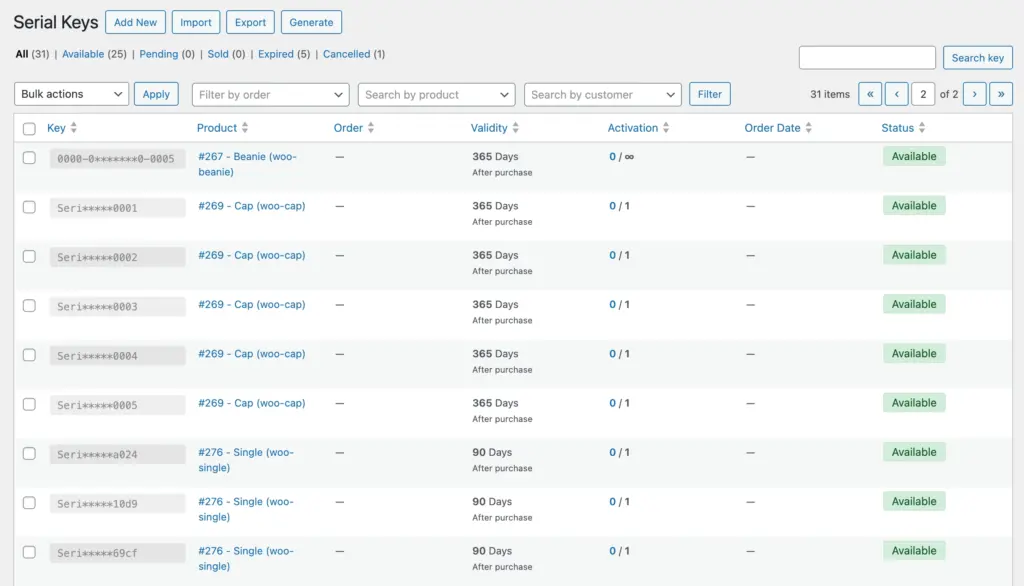Toggle the select-all checkbox in header
Screen dimensions: 1024x586
pos(29,128)
